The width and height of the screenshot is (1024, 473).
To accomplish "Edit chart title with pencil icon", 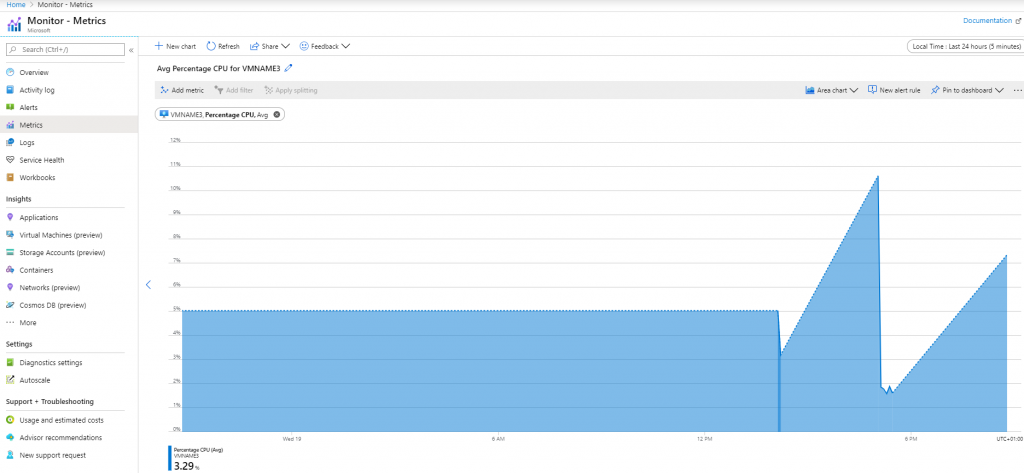I will [289, 67].
